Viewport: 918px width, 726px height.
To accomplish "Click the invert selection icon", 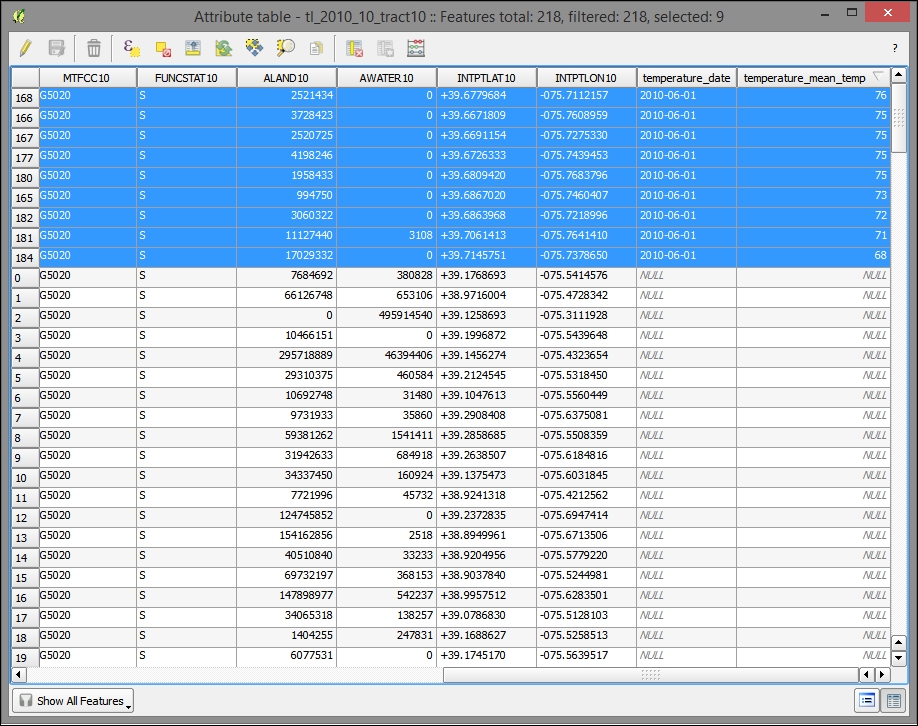I will 224,47.
